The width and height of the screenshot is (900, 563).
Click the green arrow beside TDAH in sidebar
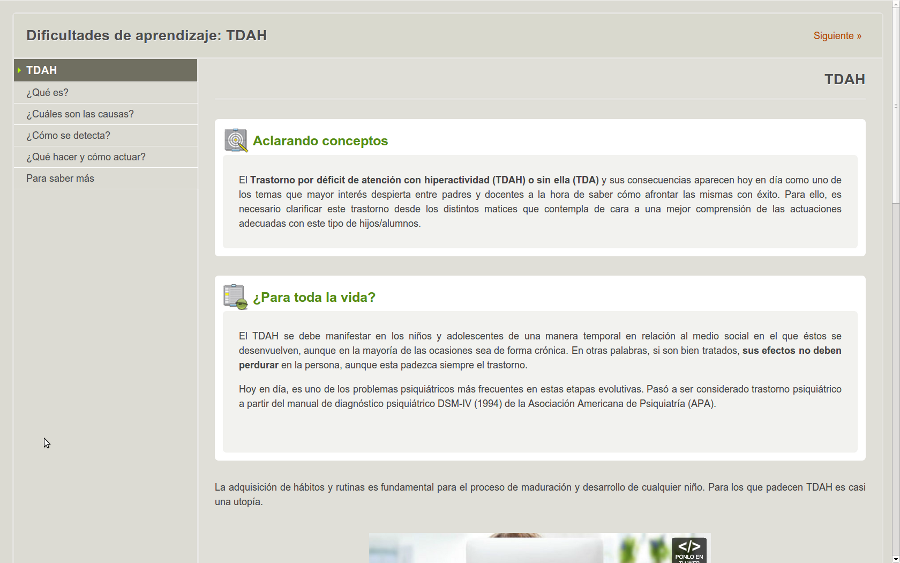click(x=19, y=70)
